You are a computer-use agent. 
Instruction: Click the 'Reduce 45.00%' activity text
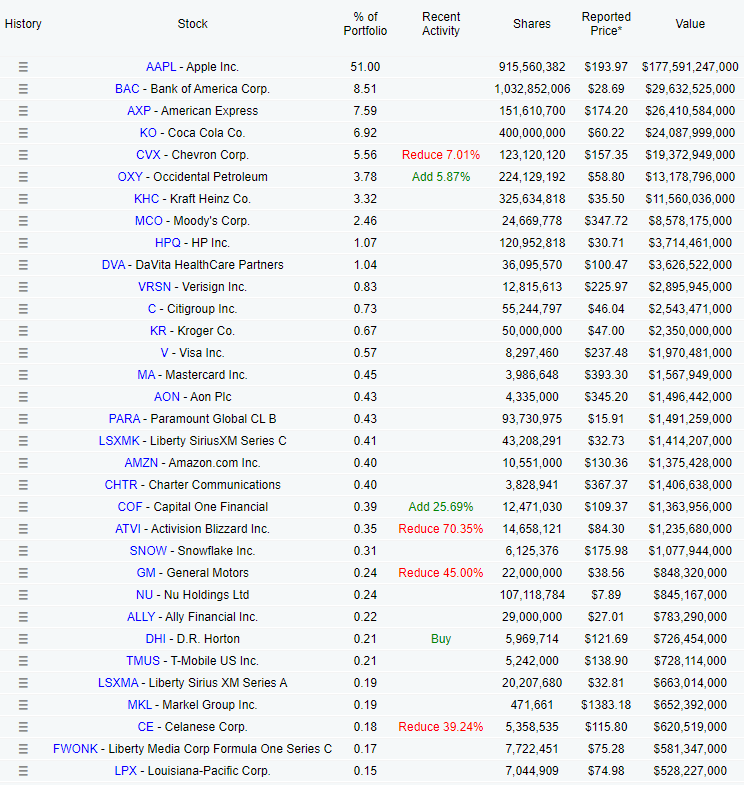(x=441, y=573)
